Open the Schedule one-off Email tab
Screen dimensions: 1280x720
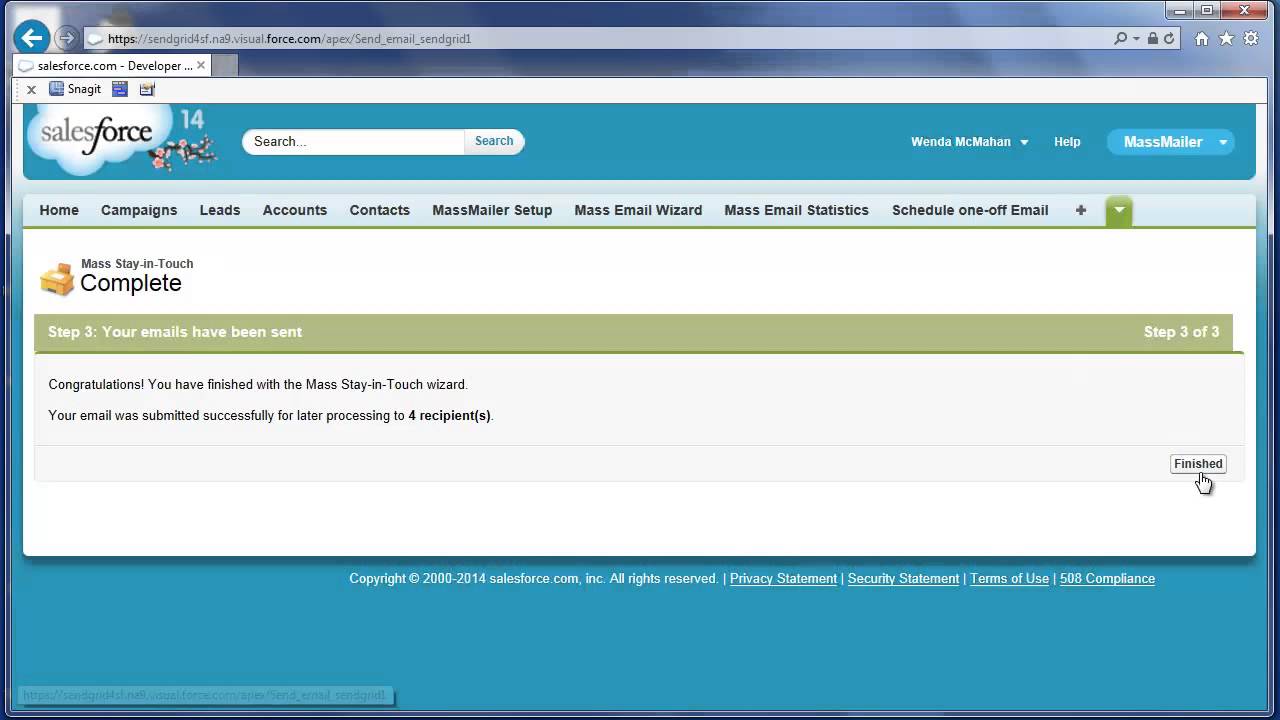970,210
